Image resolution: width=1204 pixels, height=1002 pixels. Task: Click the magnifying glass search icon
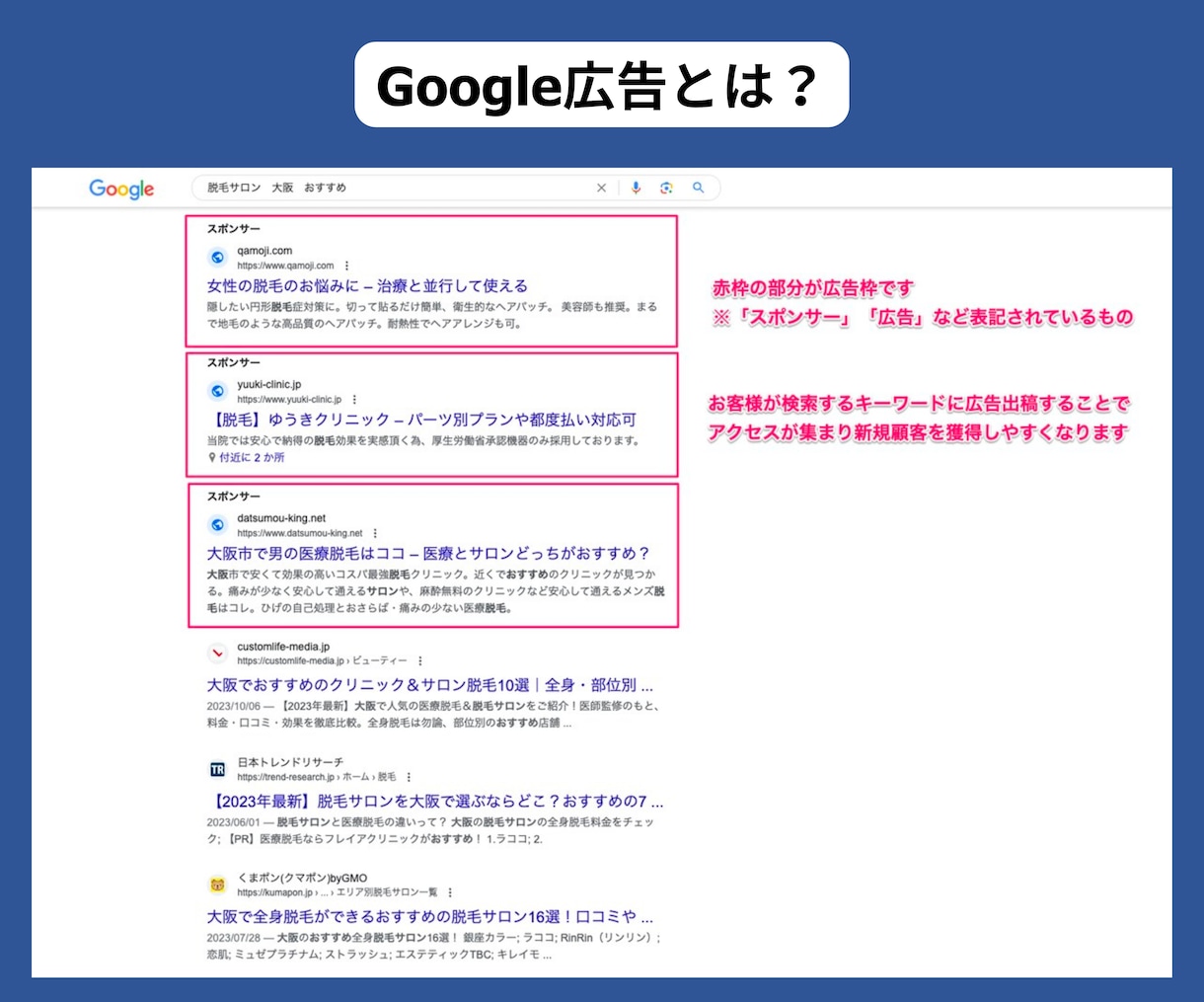pos(699,188)
